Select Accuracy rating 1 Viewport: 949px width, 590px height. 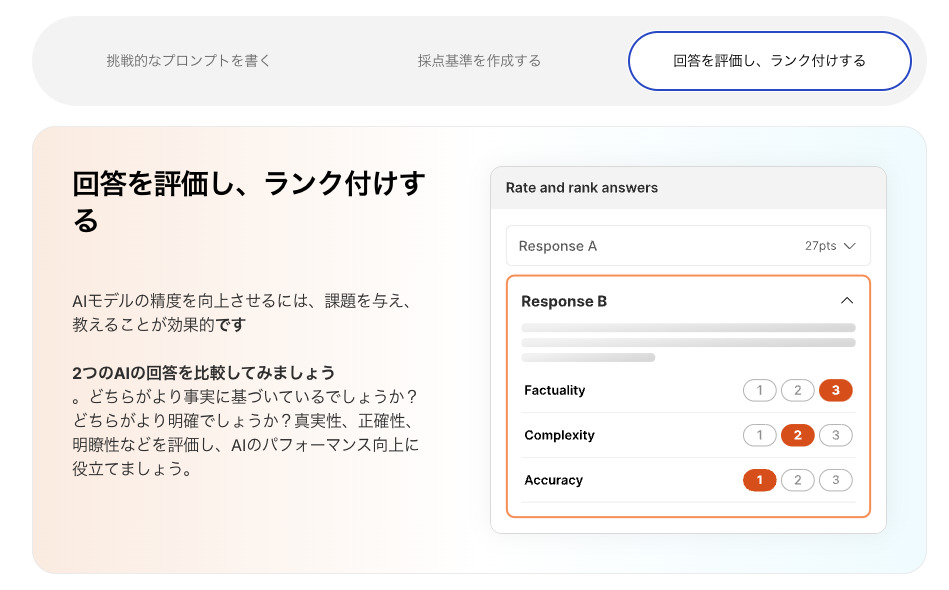759,480
